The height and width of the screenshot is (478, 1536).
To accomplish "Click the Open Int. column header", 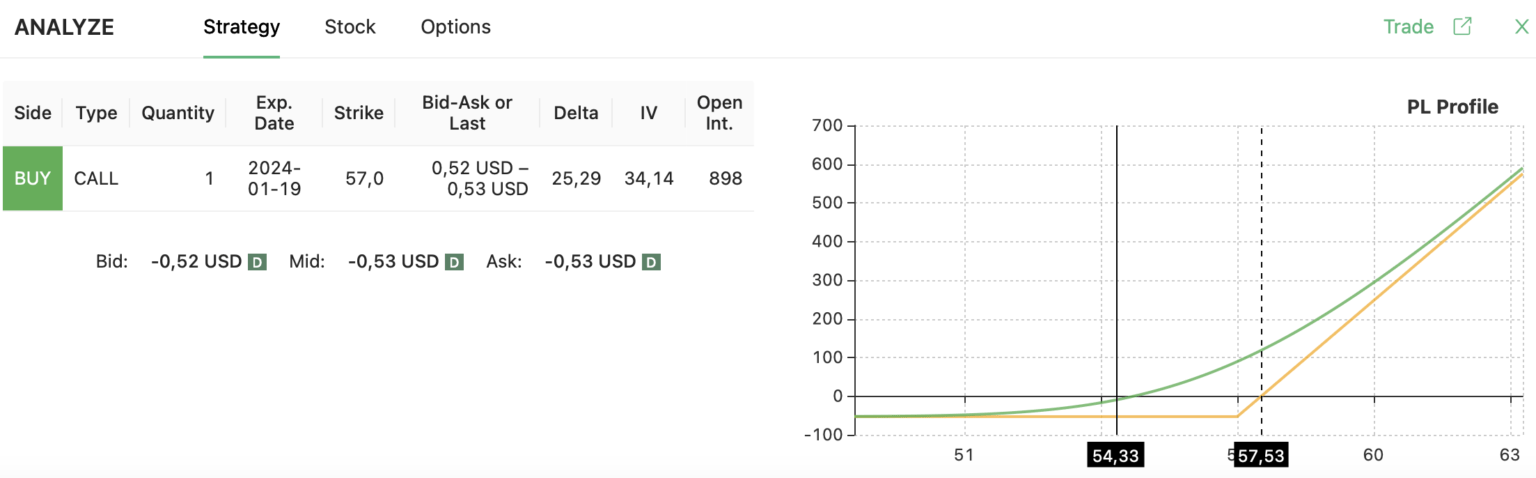I will coord(719,113).
